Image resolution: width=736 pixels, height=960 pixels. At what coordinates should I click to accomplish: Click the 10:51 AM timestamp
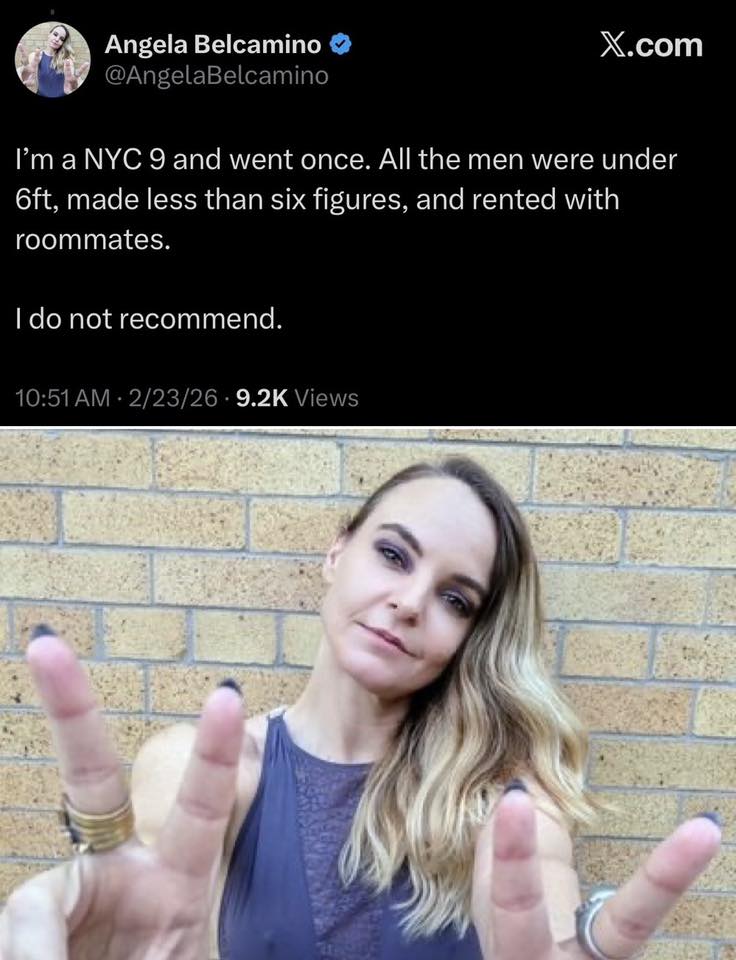pos(62,398)
